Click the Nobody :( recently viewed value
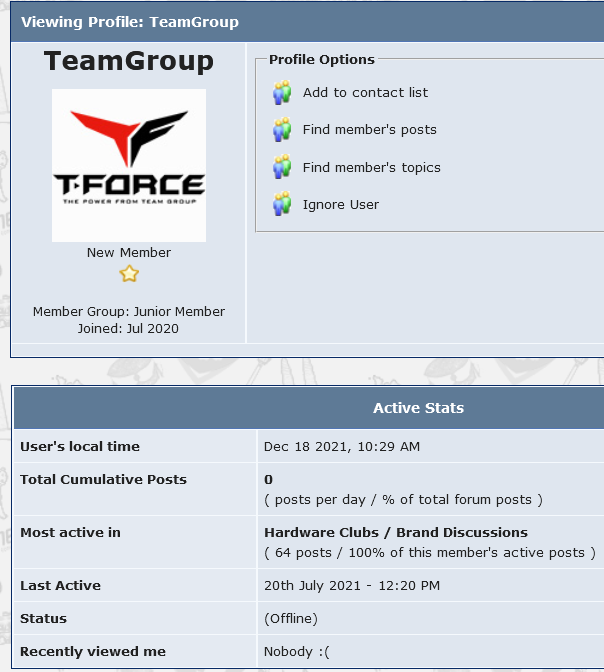The height and width of the screenshot is (672, 604). point(296,652)
